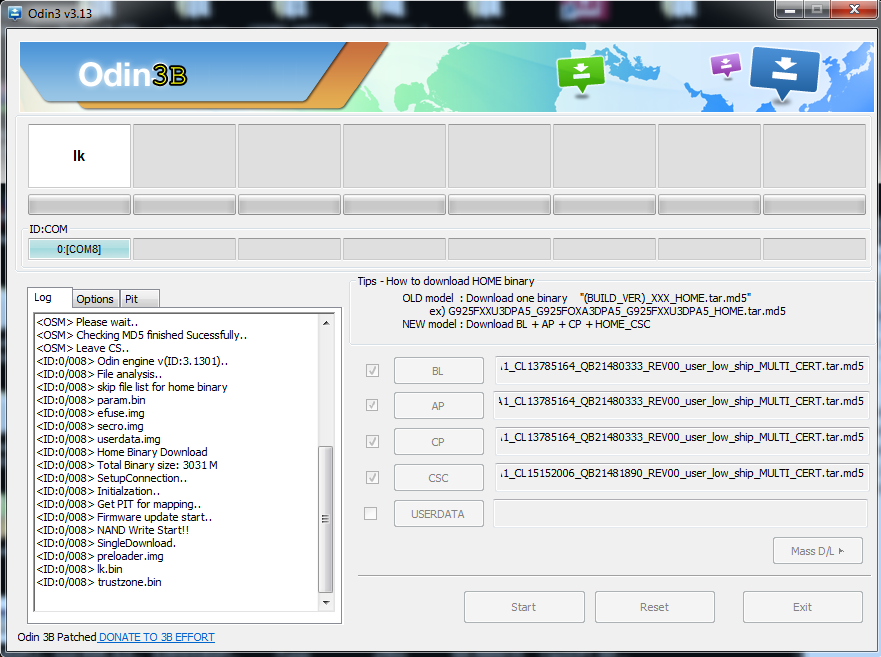Click the log scrollbar up arrow
881x657 pixels.
pyautogui.click(x=326, y=323)
